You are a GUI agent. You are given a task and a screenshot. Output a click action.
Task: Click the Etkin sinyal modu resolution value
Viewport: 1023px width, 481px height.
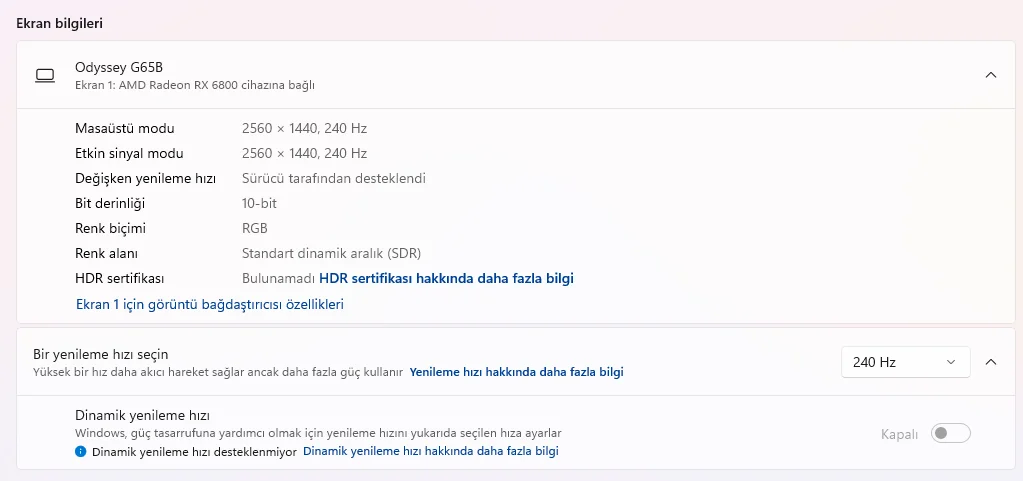[304, 153]
